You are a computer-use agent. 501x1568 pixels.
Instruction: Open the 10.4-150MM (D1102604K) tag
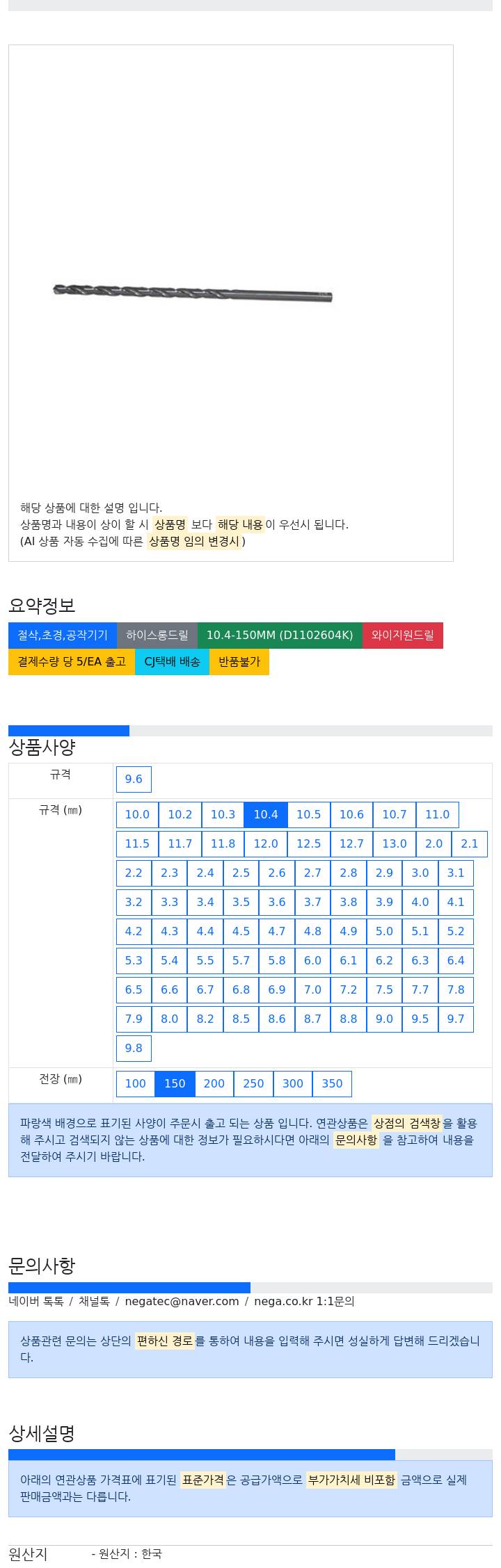pyautogui.click(x=280, y=635)
